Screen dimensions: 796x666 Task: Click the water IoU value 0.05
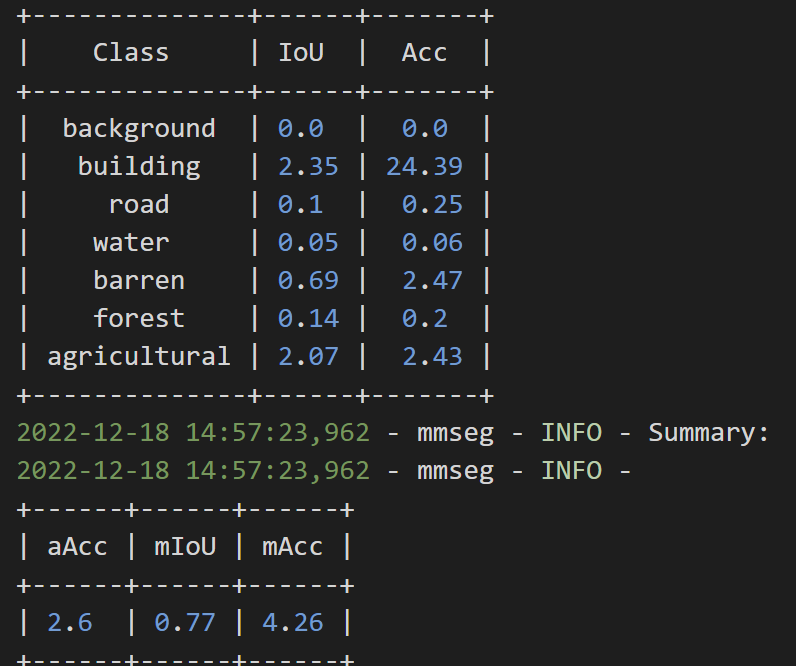click(x=308, y=243)
